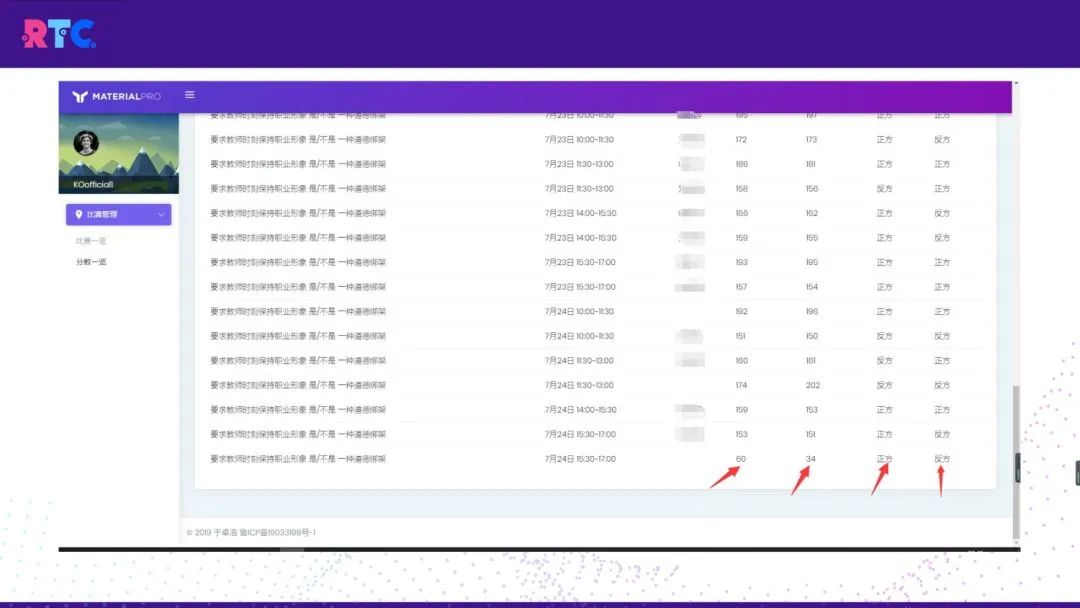Expand the 比赛管理 sidebar menu
Viewport: 1080px width, 608px height.
[x=118, y=215]
